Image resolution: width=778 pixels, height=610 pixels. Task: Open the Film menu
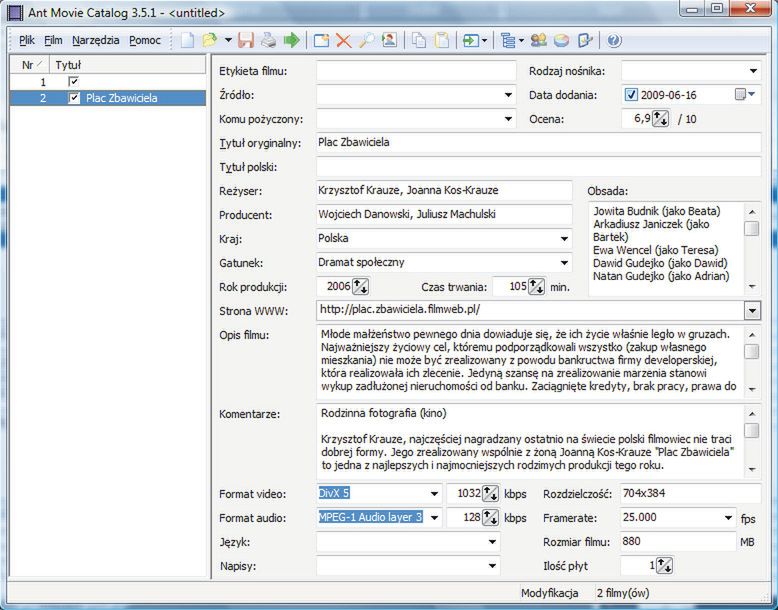[x=53, y=41]
